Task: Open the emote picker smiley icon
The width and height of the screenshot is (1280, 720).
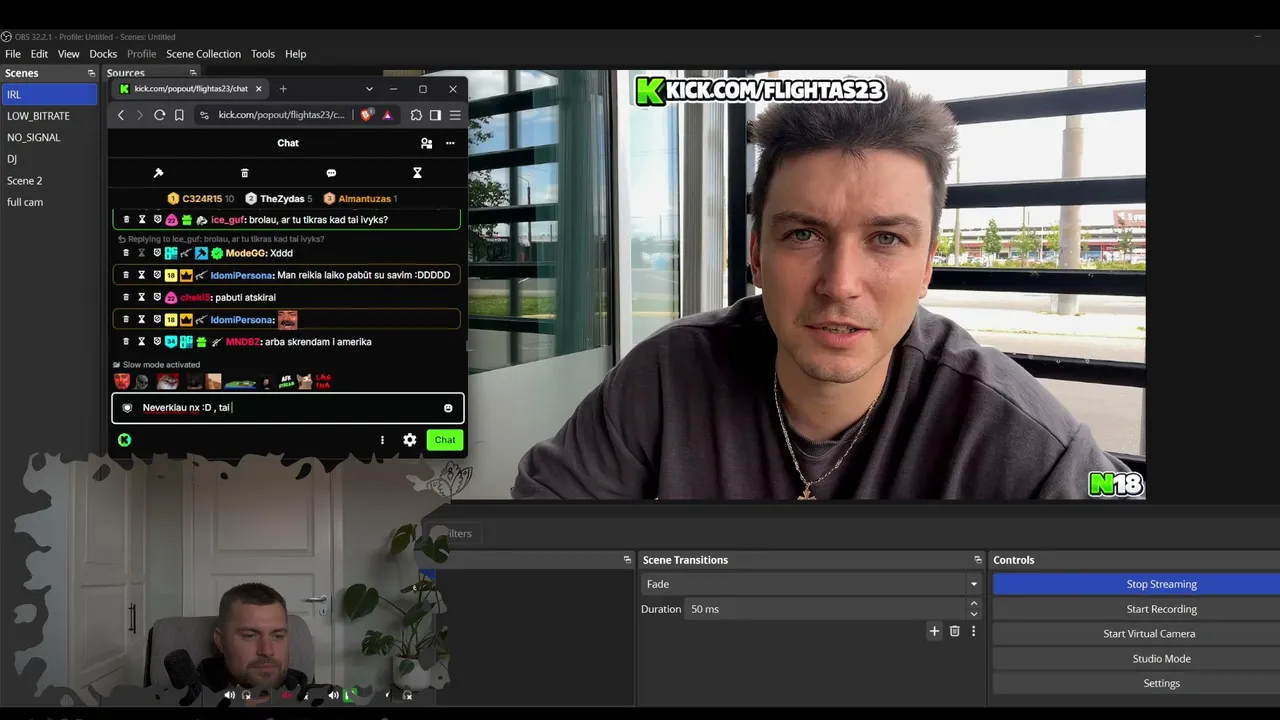Action: 448,408
